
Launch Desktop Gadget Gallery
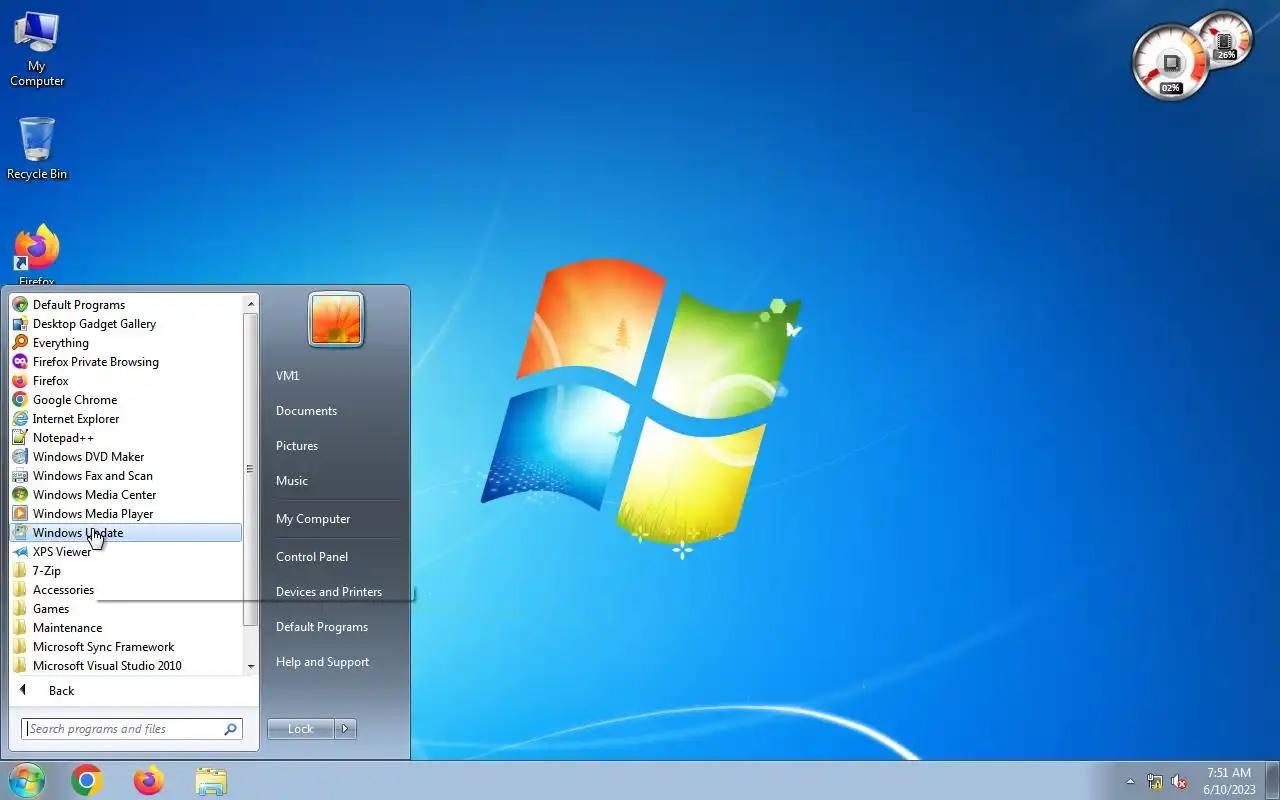click(x=125, y=324)
